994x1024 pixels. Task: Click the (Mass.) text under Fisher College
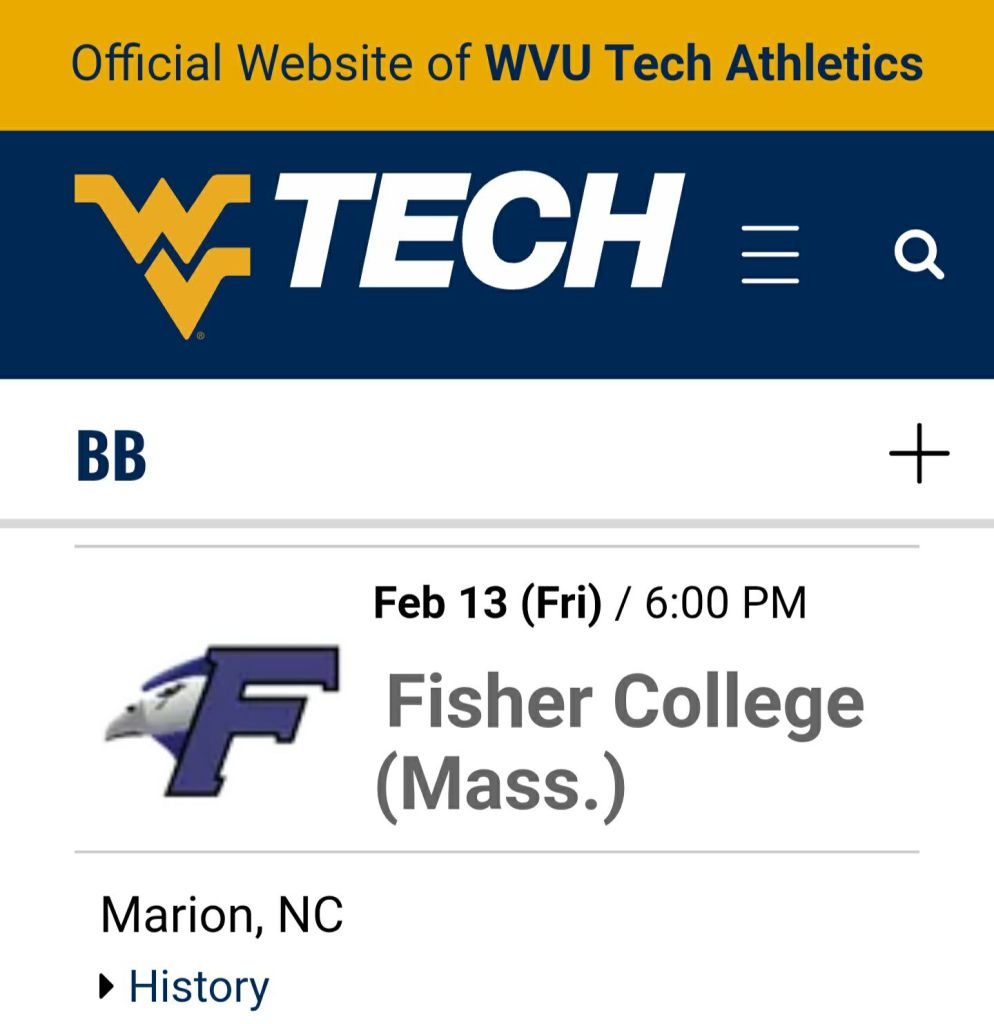500,786
